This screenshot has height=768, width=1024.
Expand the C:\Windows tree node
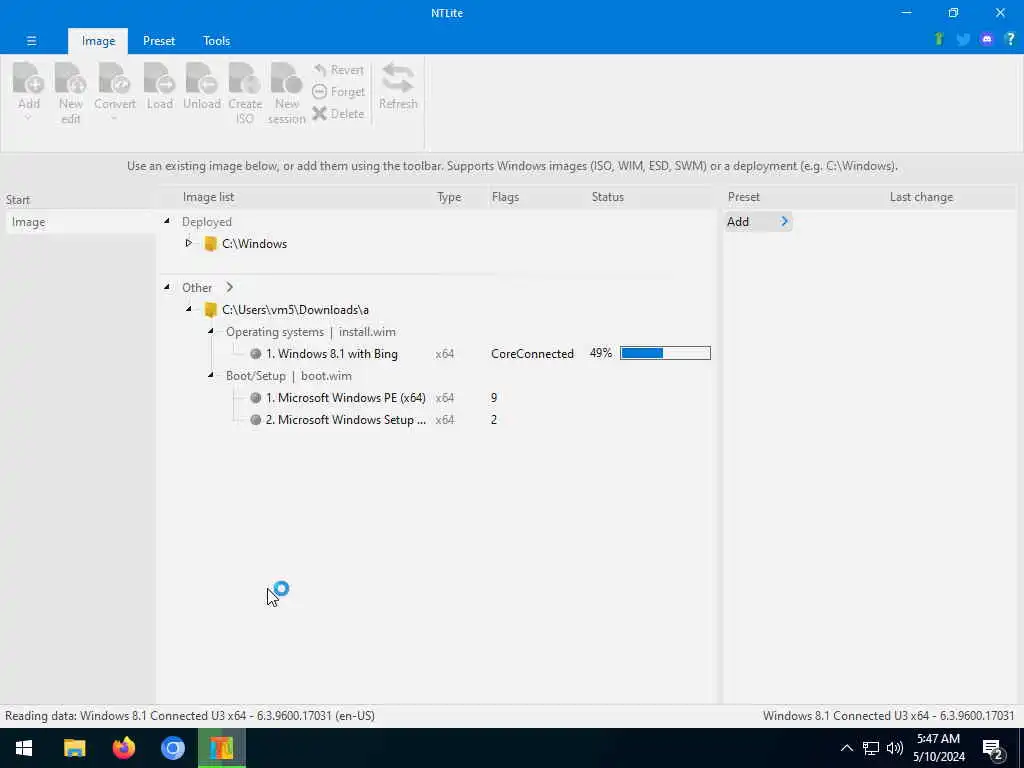(x=188, y=243)
